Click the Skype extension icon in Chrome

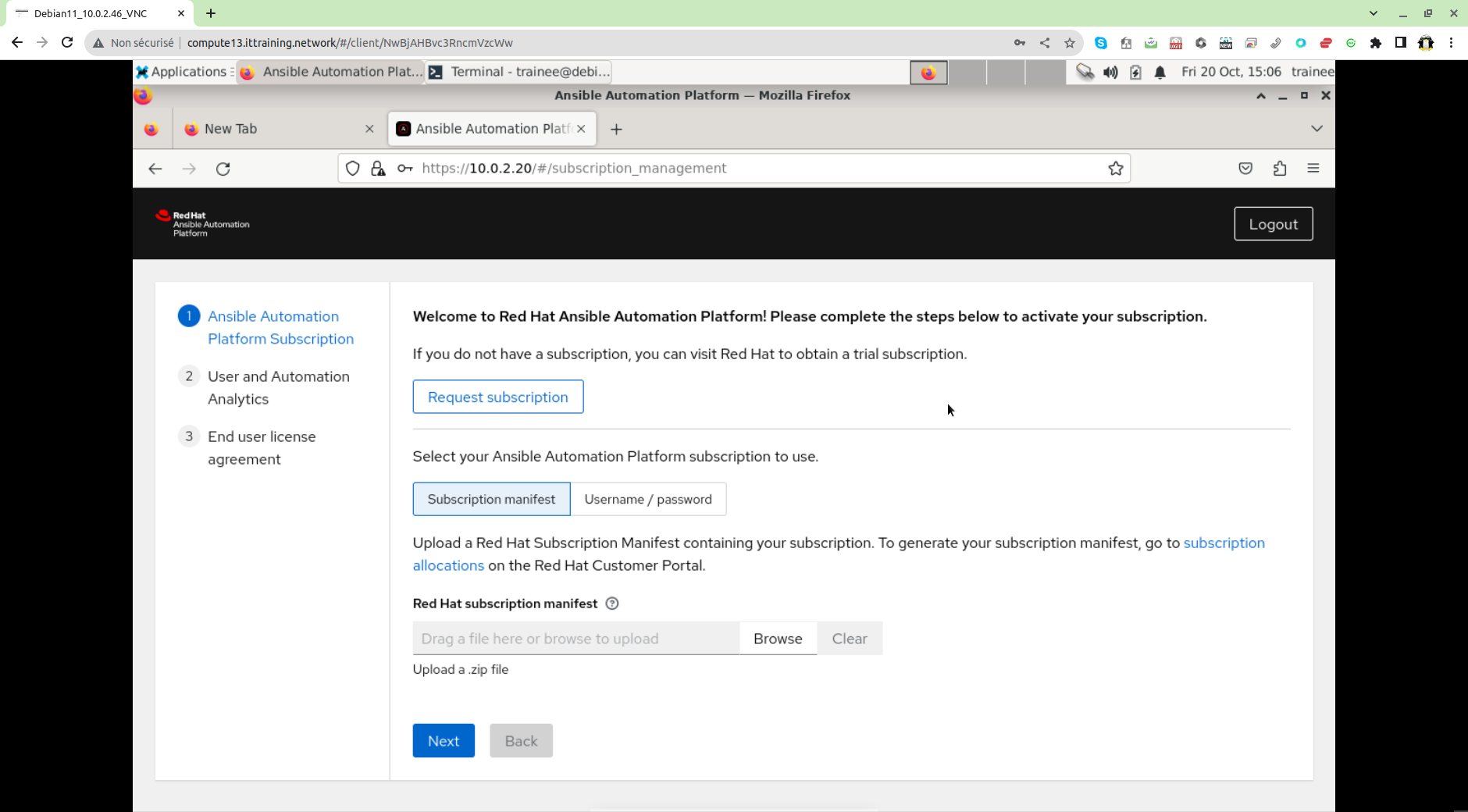point(1101,43)
